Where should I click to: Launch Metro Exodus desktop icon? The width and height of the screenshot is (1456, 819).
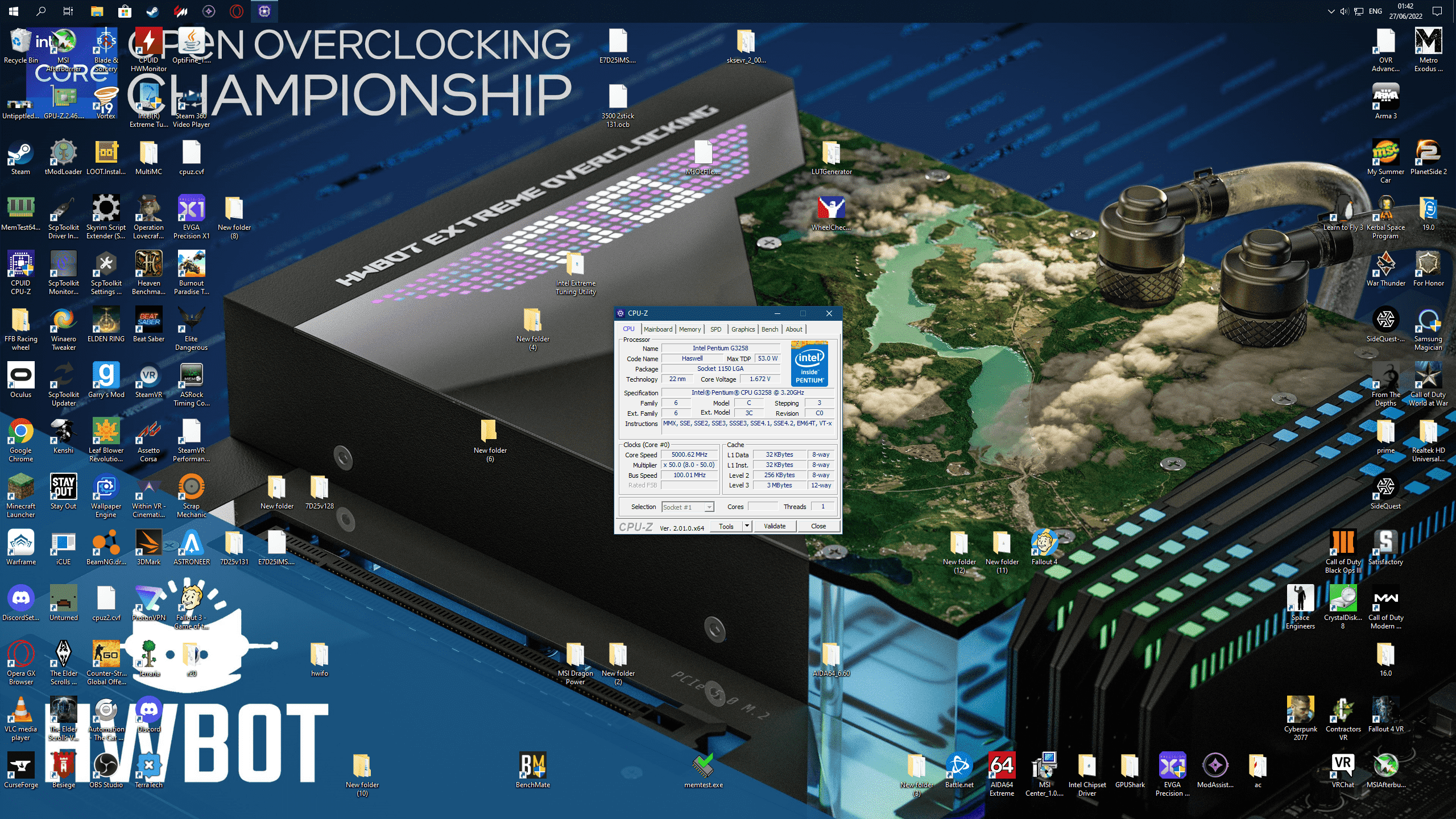click(x=1428, y=50)
